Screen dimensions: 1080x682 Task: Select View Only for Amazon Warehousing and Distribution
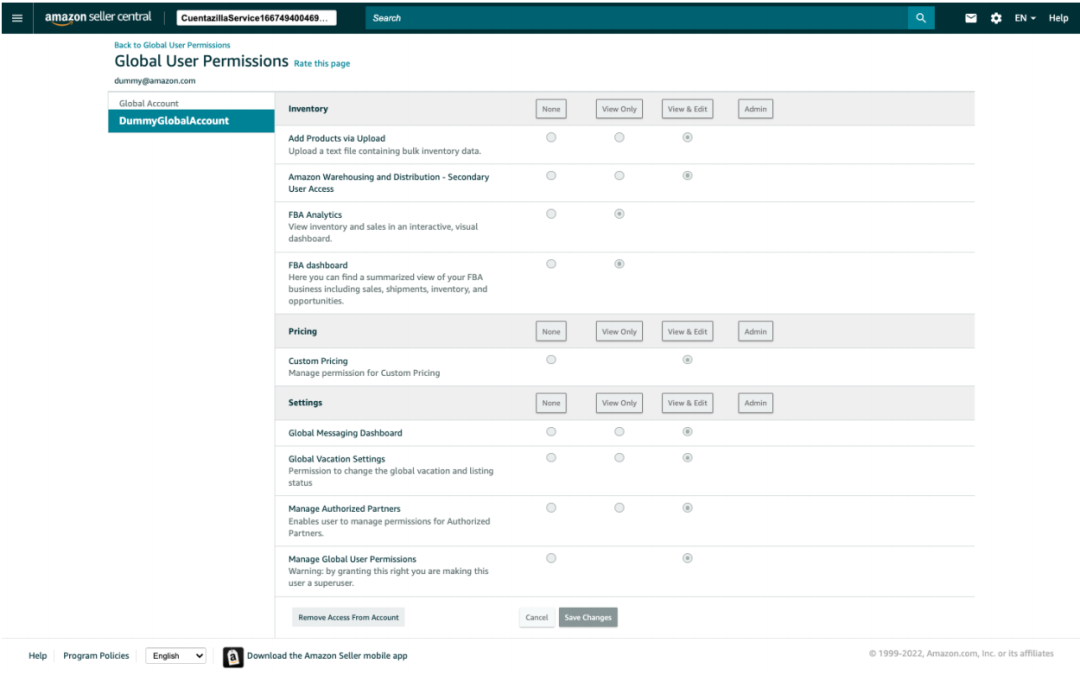point(619,176)
